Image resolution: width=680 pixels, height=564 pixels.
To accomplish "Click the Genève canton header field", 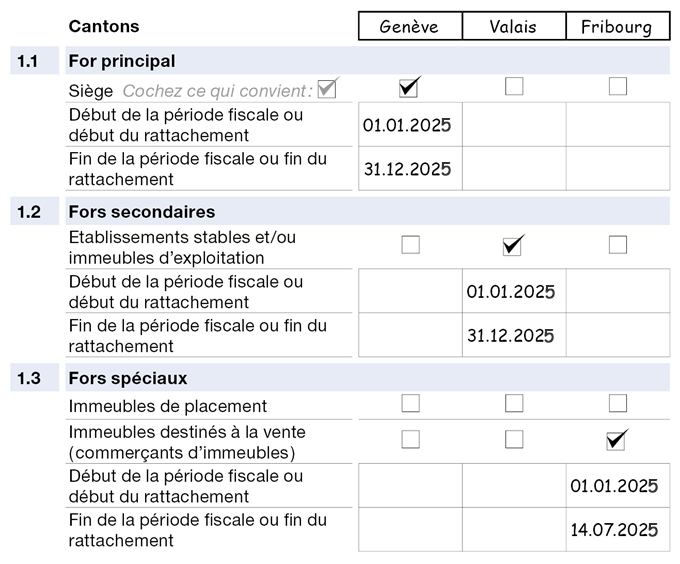I will (410, 26).
